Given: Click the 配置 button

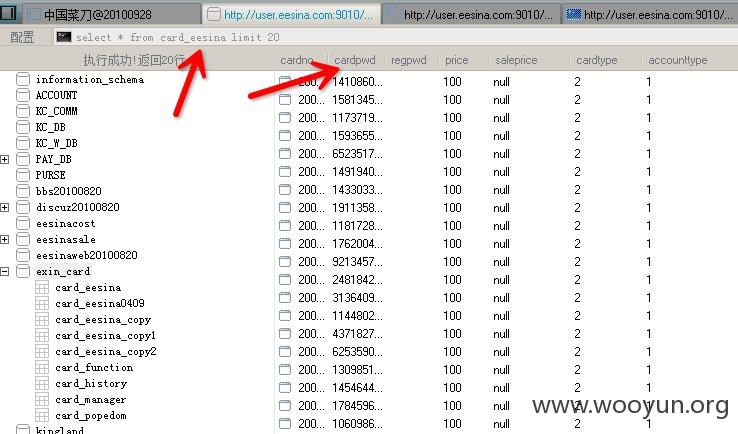Looking at the screenshot, I should (x=22, y=37).
